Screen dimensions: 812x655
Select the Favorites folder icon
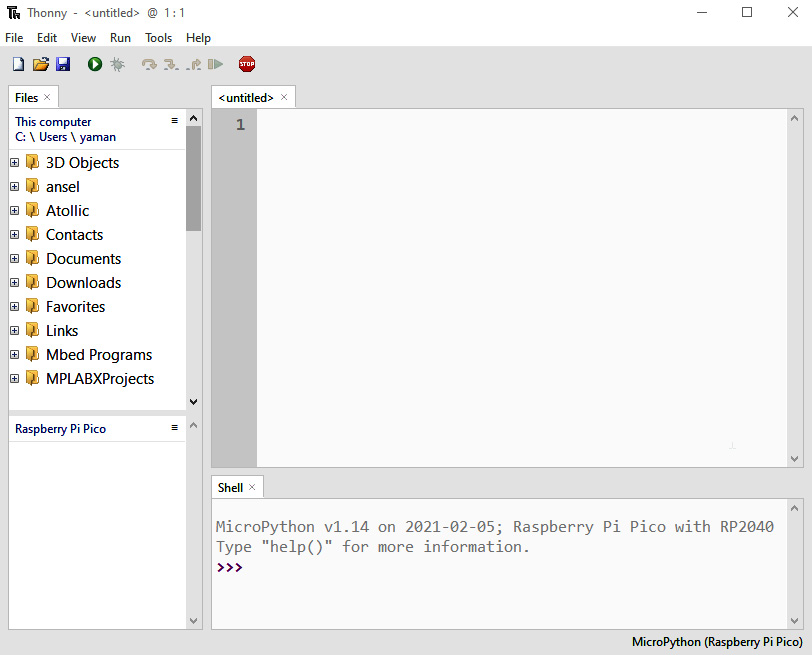coord(33,306)
